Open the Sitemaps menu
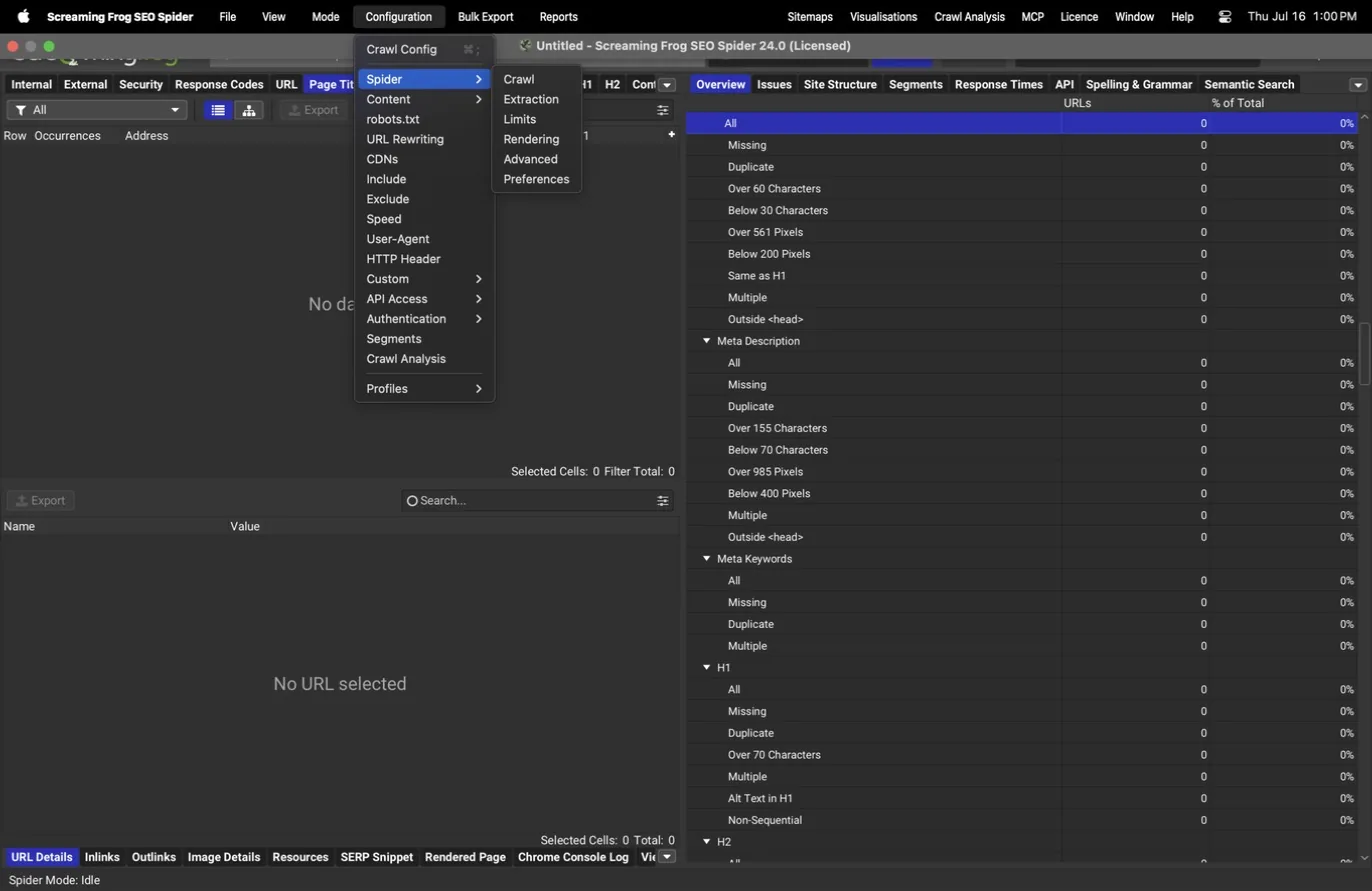1372x891 pixels. (x=809, y=17)
